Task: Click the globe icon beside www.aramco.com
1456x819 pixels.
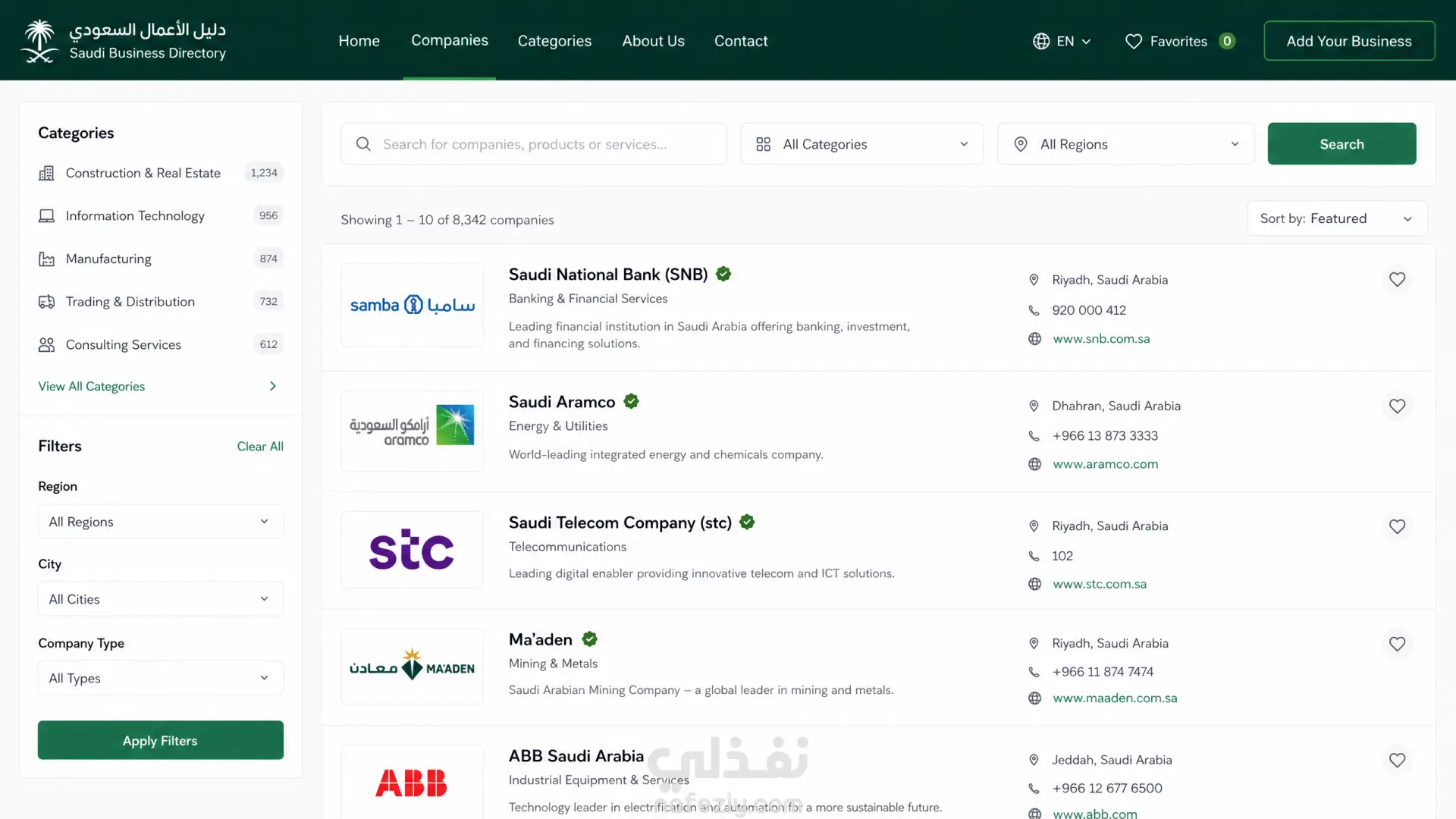Action: [1034, 464]
